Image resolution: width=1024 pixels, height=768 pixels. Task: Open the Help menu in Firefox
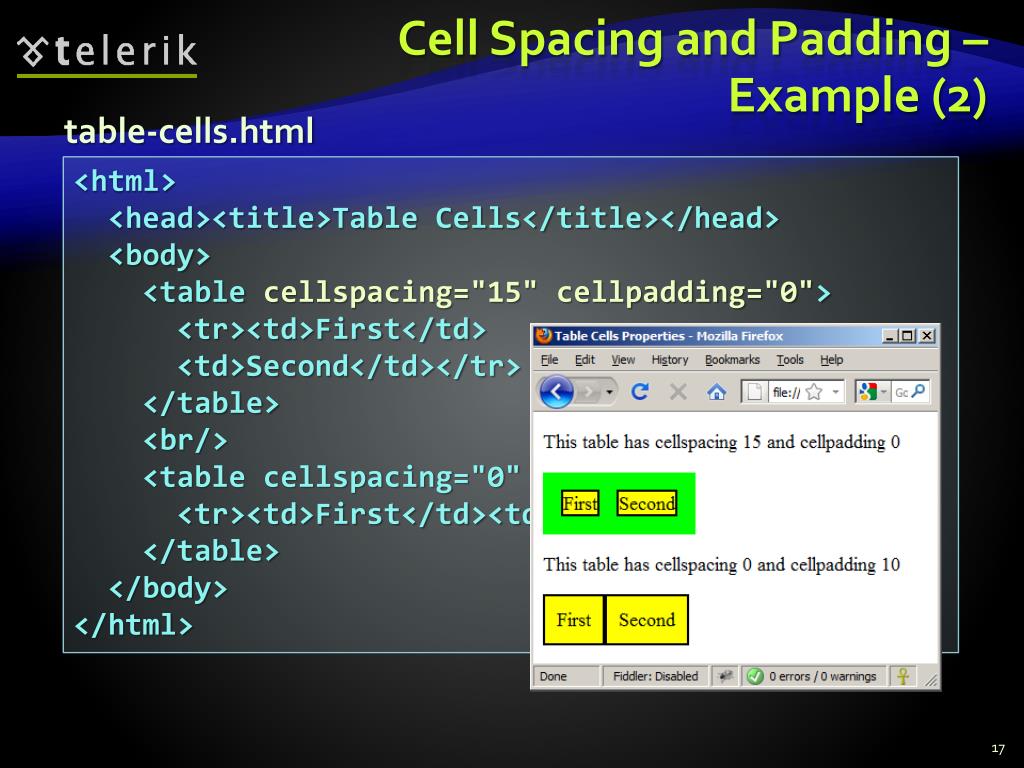point(831,360)
